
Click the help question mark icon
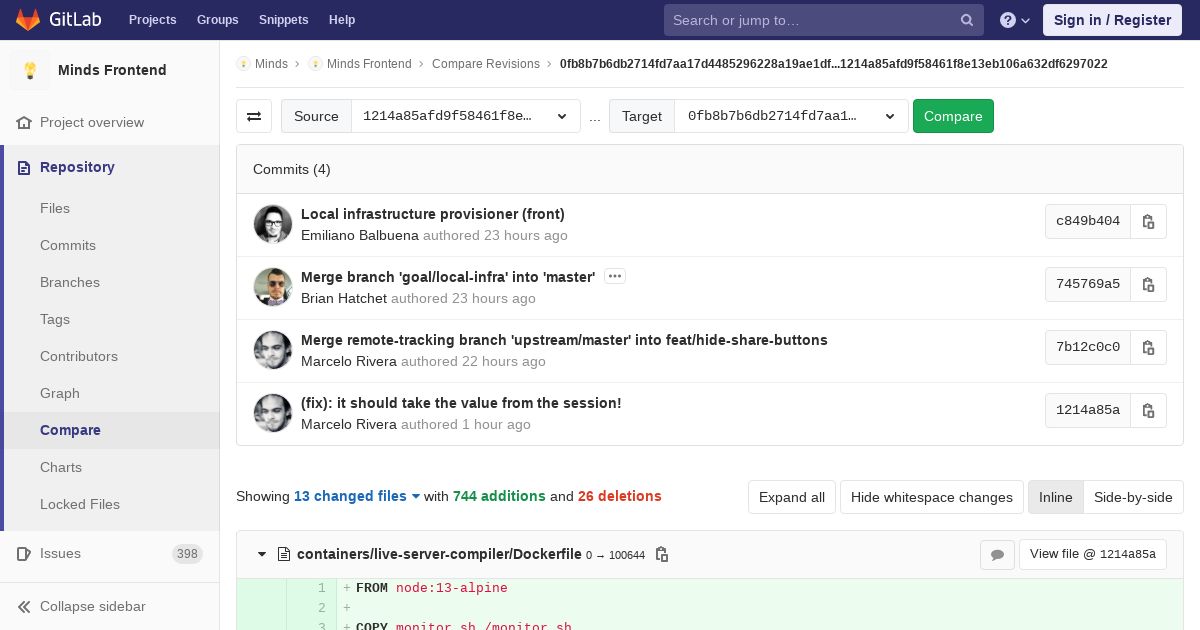1015,20
